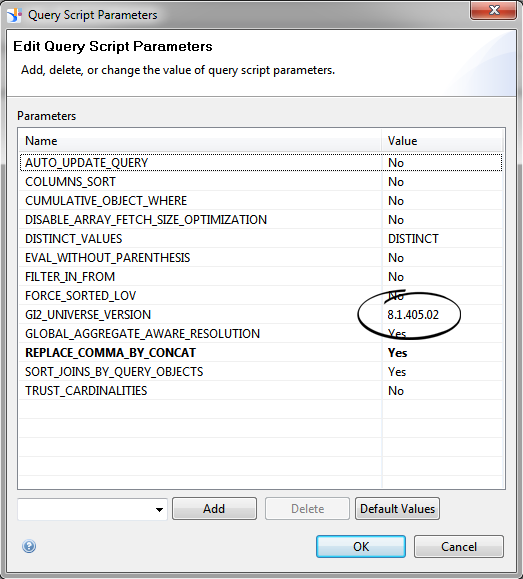Cancel the parameter dialog
The height and width of the screenshot is (579, 523).
click(459, 547)
